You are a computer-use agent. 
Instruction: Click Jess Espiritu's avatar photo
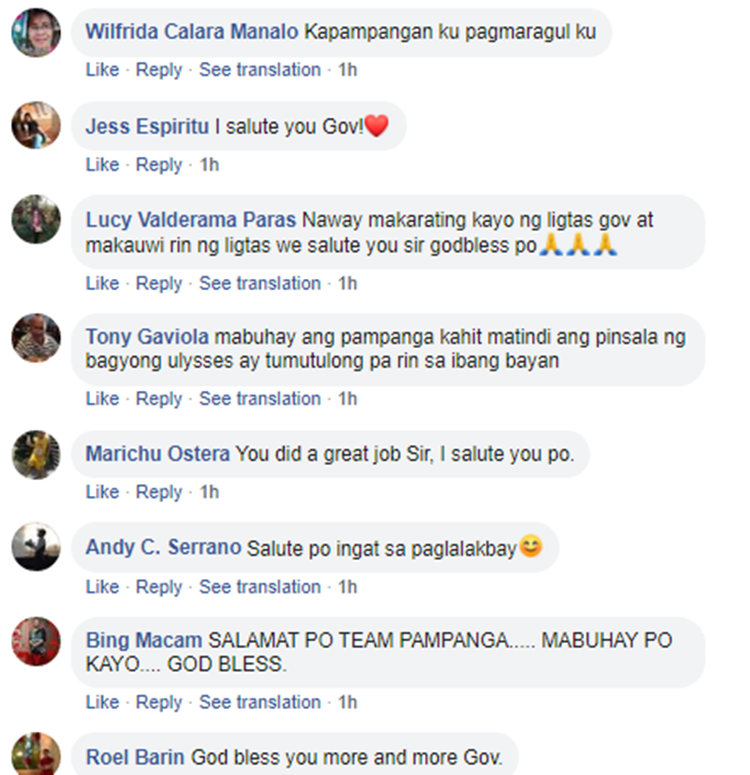(36, 125)
